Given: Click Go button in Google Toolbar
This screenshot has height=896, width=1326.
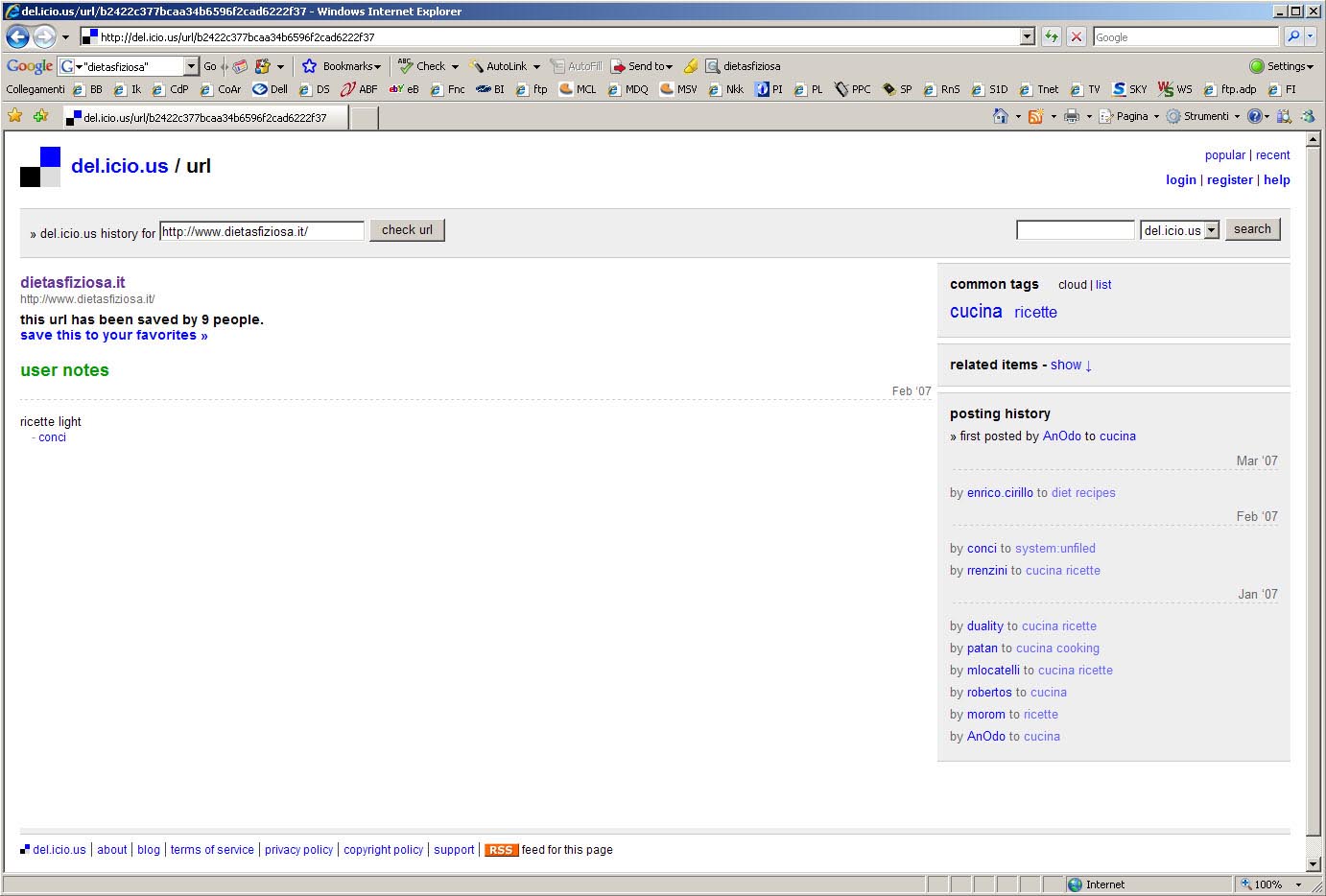Looking at the screenshot, I should point(210,66).
